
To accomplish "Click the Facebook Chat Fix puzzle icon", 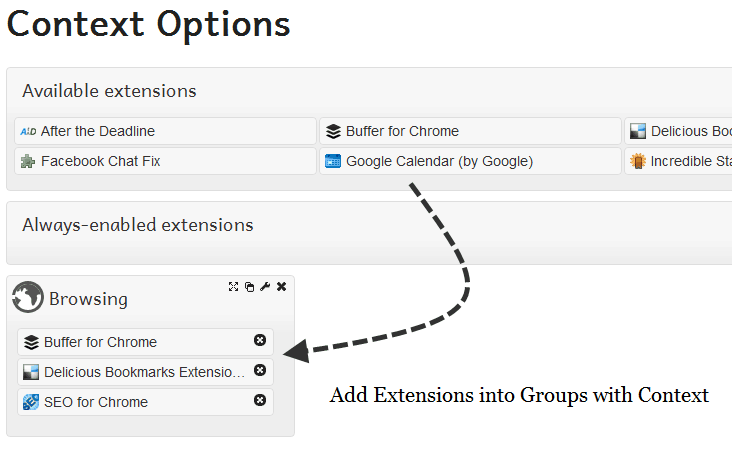I will pos(28,161).
